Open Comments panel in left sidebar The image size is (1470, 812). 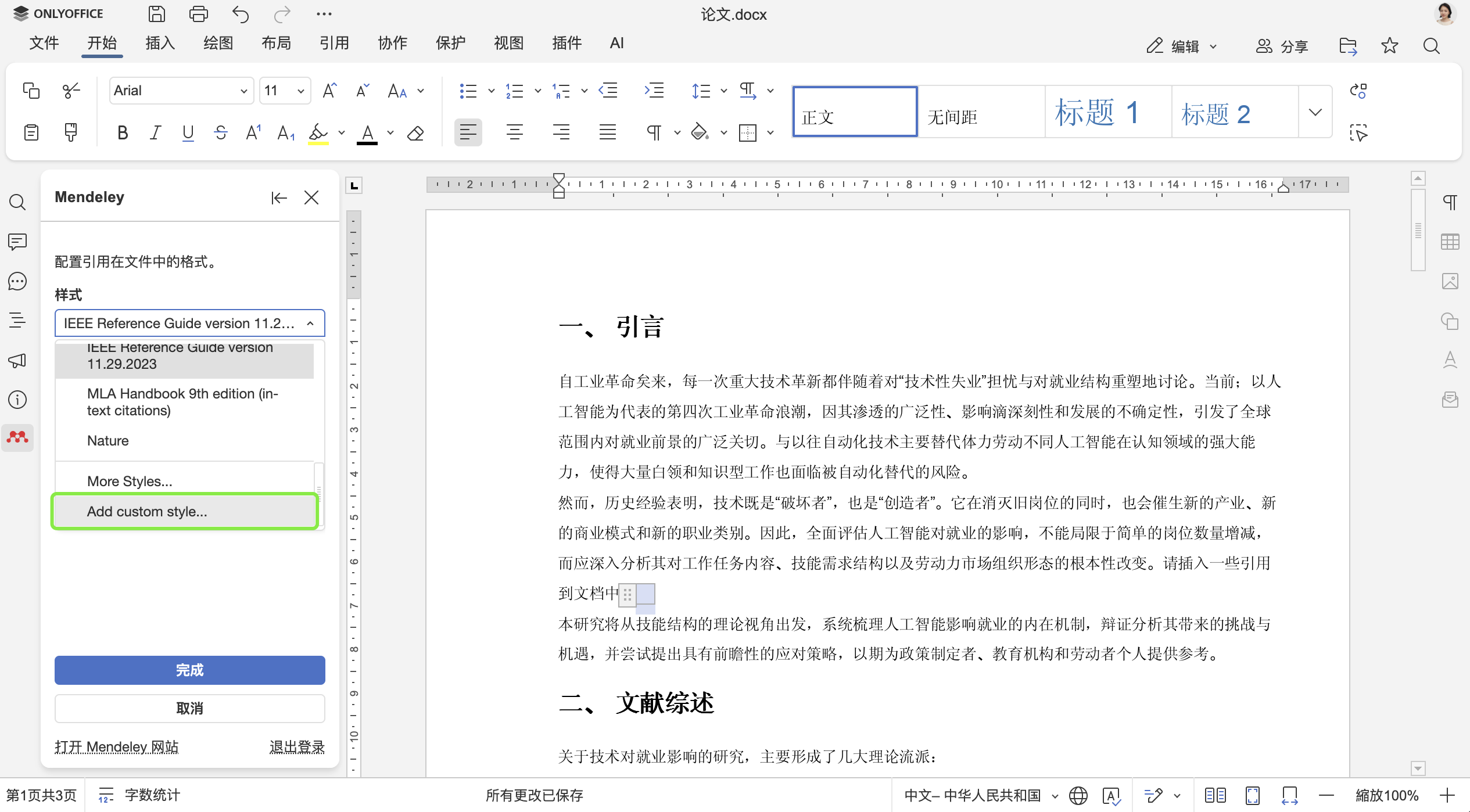click(17, 242)
